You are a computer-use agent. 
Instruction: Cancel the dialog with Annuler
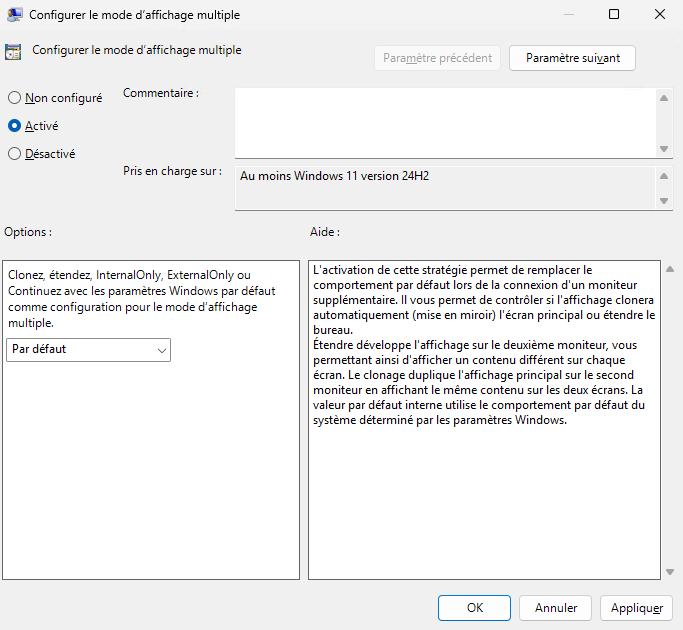point(556,607)
